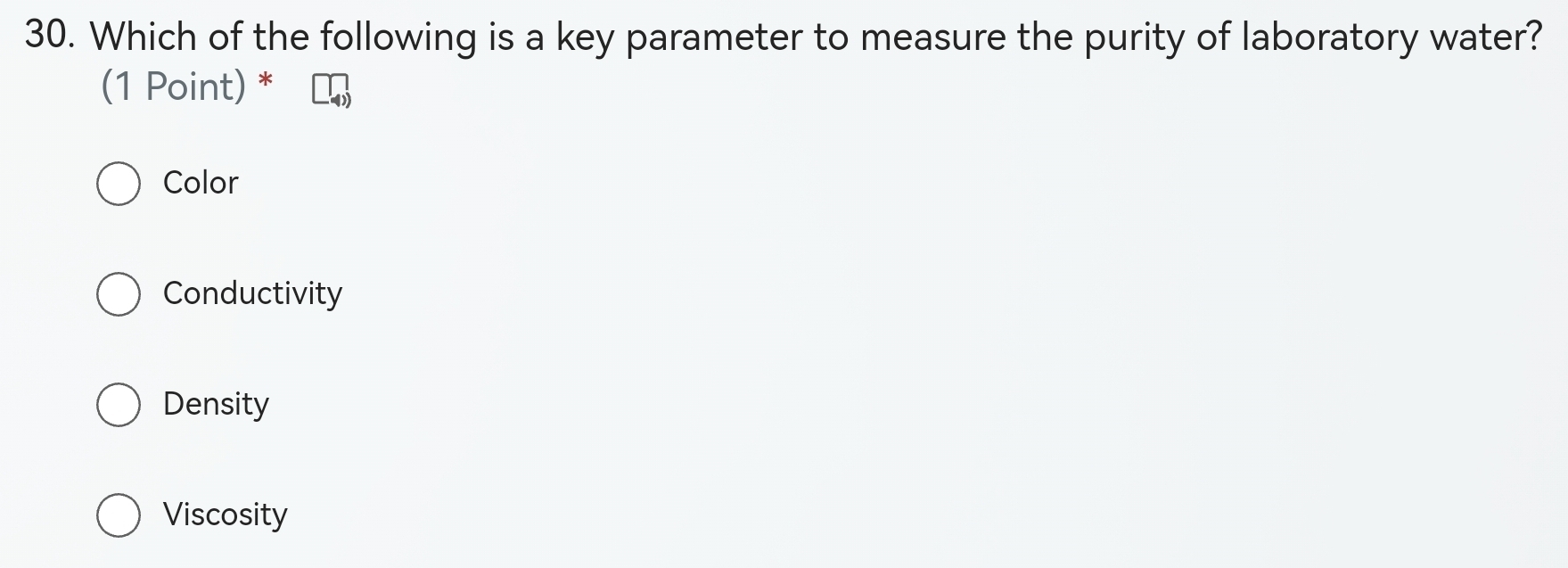Select the Density radio button
The height and width of the screenshot is (568, 1568).
tap(117, 404)
